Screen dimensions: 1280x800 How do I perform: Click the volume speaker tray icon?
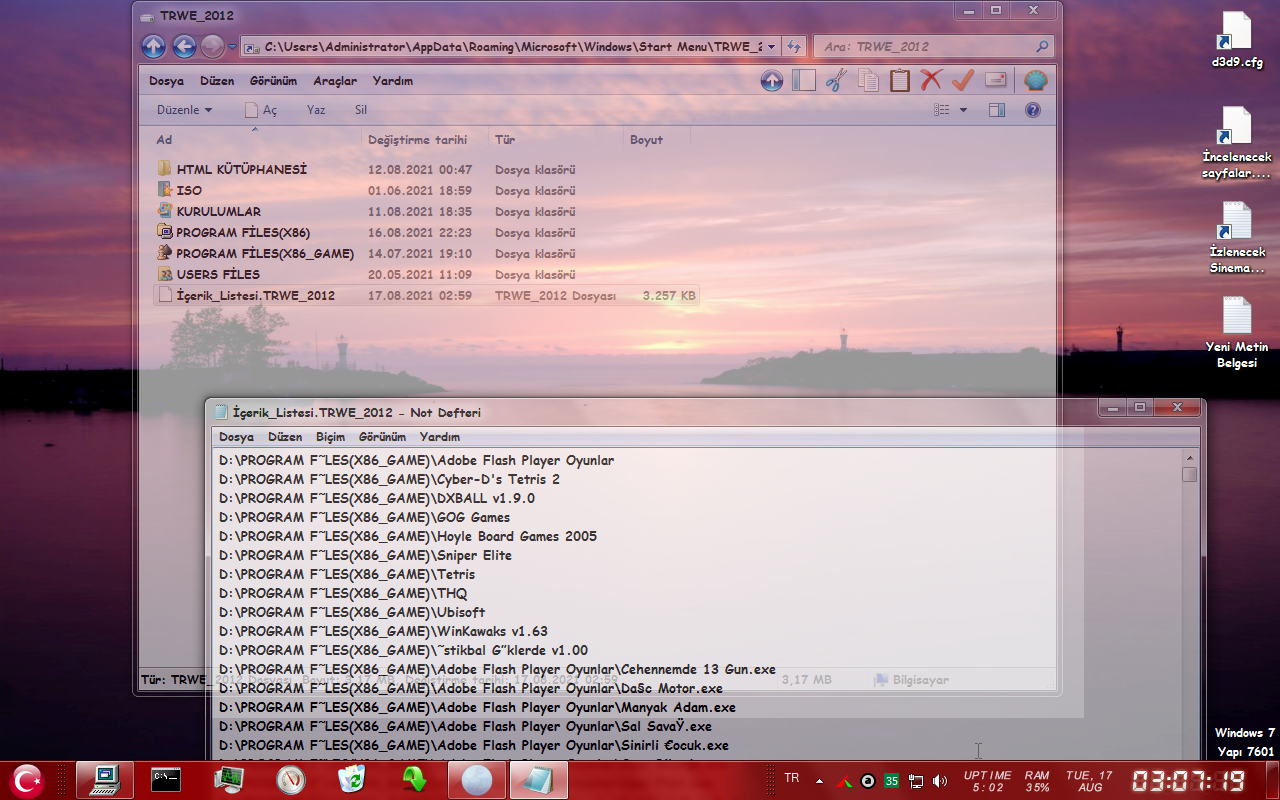click(940, 781)
